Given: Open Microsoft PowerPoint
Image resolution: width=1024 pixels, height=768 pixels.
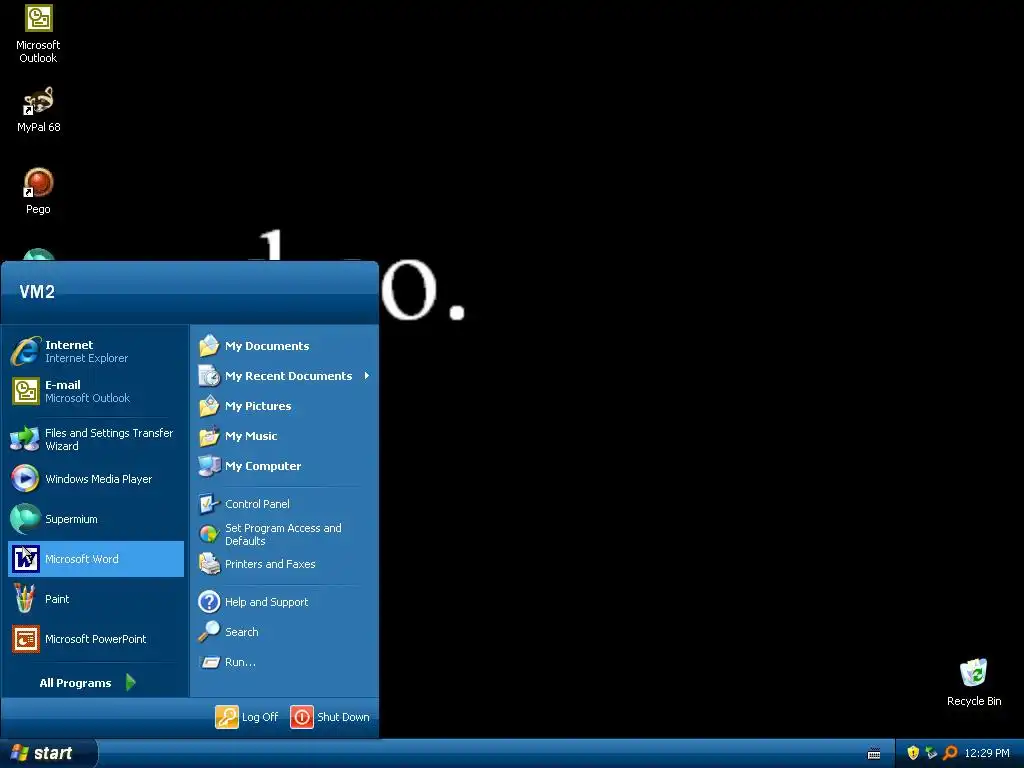Looking at the screenshot, I should click(96, 639).
